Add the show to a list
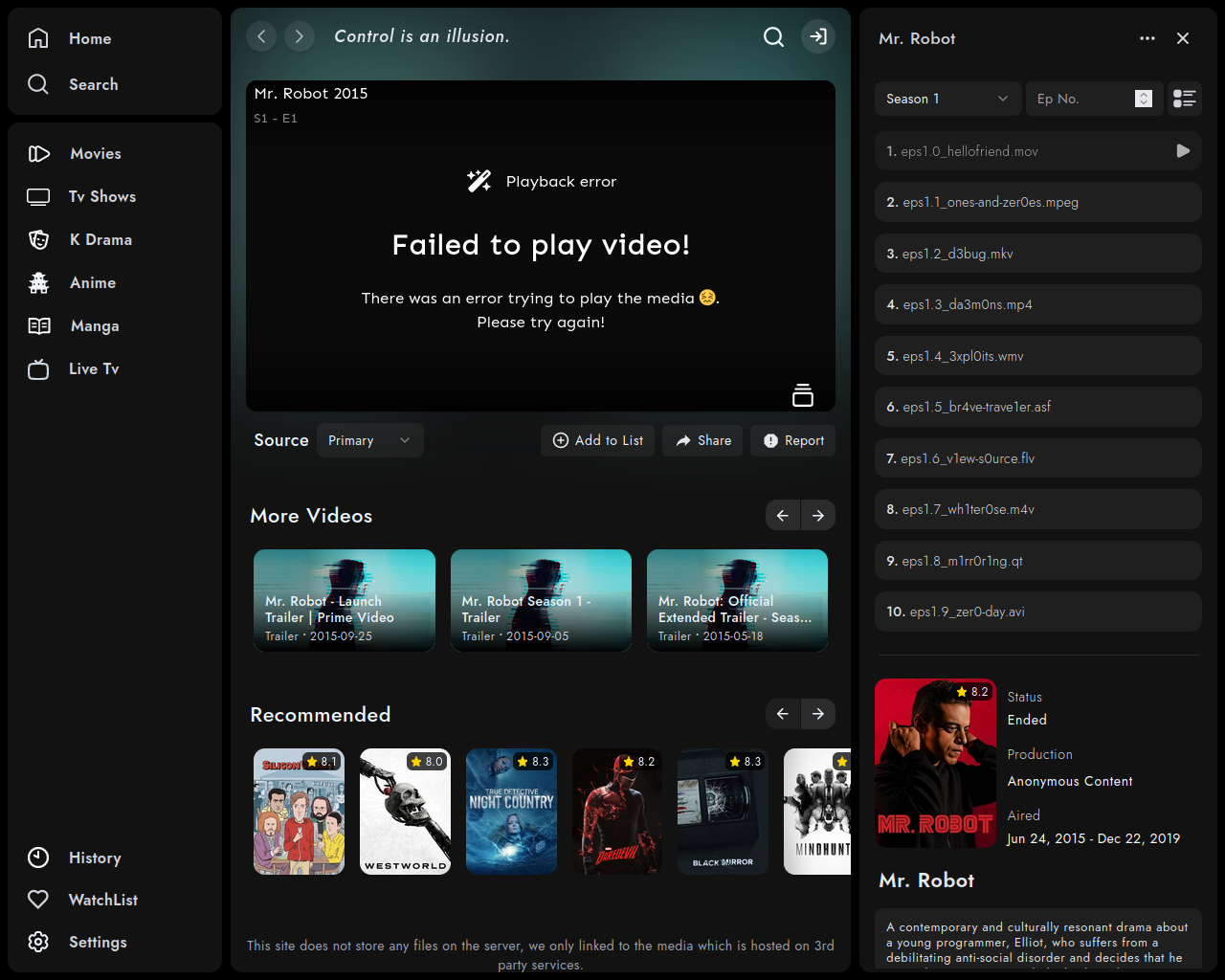The height and width of the screenshot is (980, 1225). (x=598, y=440)
